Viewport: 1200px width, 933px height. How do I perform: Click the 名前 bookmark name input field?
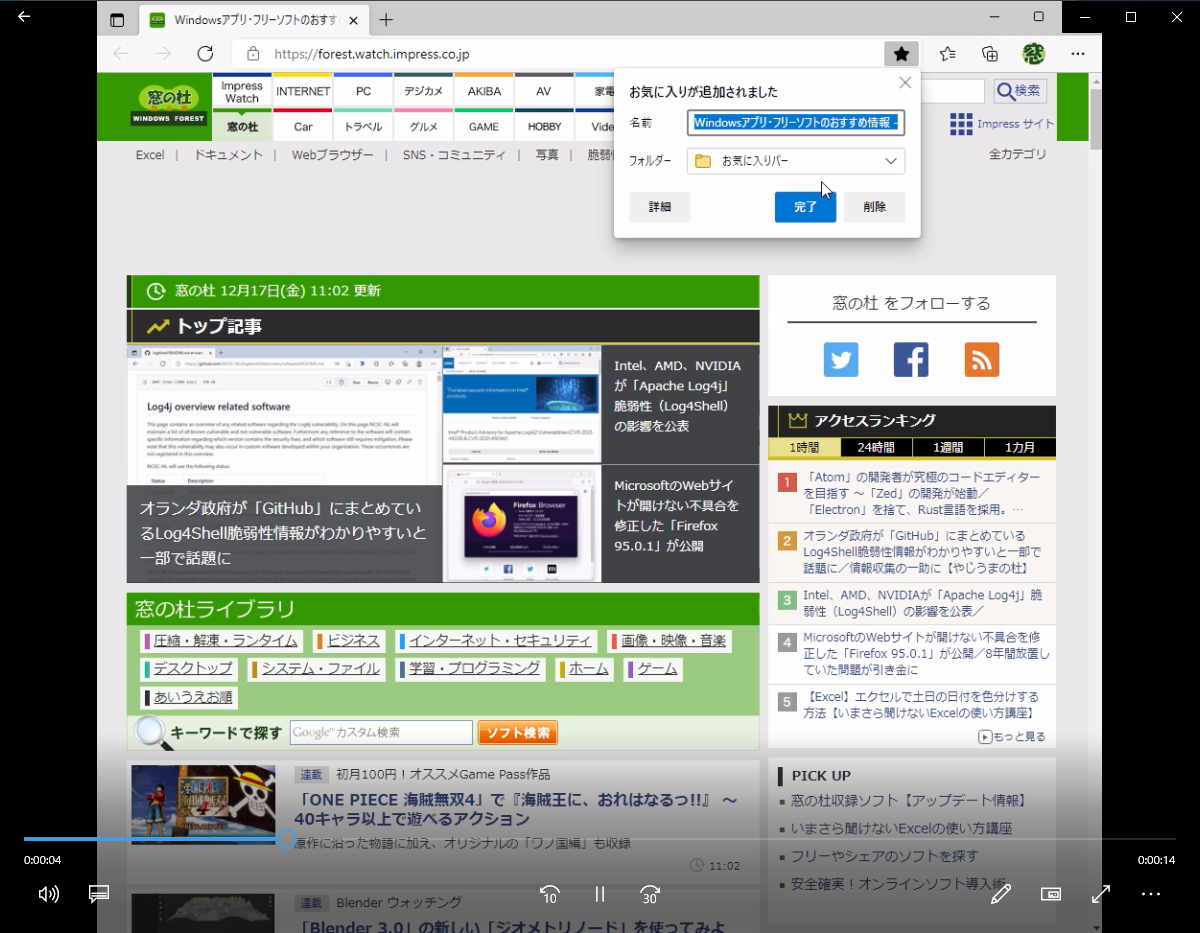(x=795, y=122)
